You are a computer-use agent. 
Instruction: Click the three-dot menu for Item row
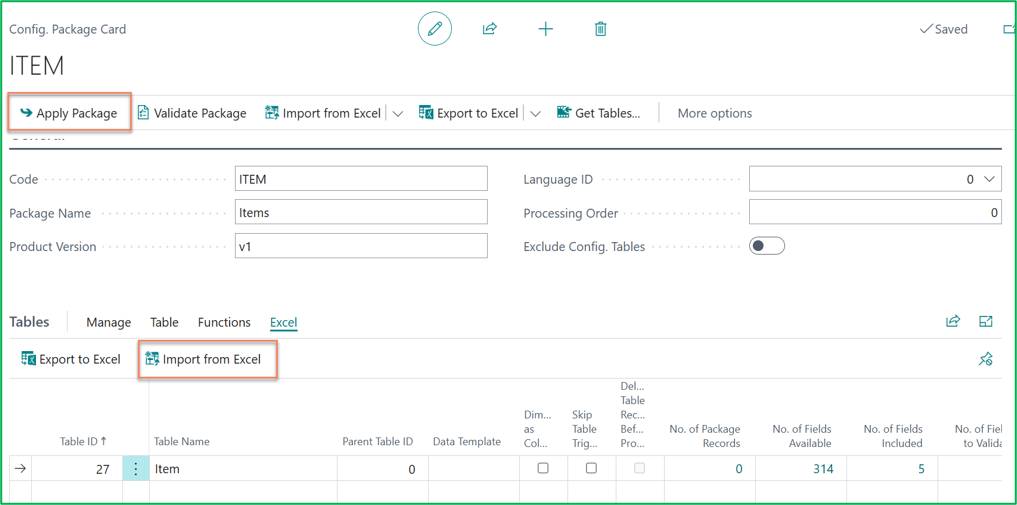tap(136, 469)
